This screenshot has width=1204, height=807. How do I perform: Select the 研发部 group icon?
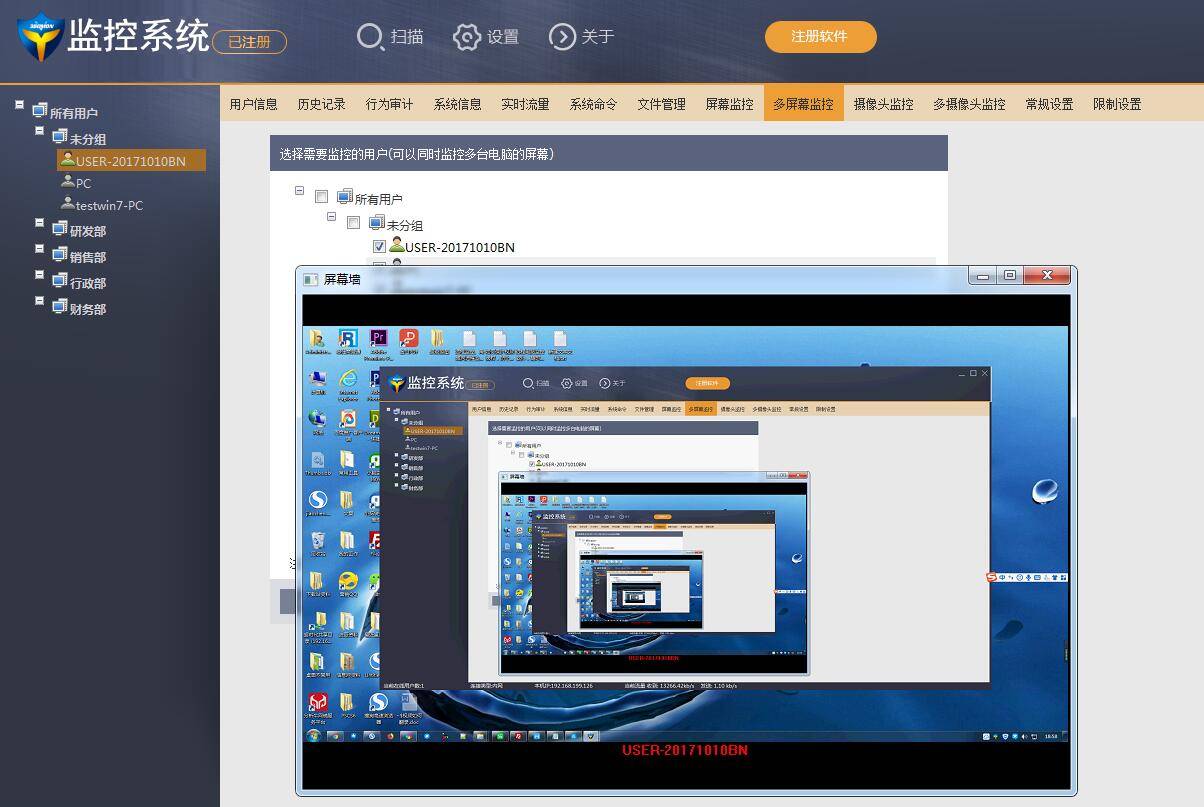click(60, 228)
